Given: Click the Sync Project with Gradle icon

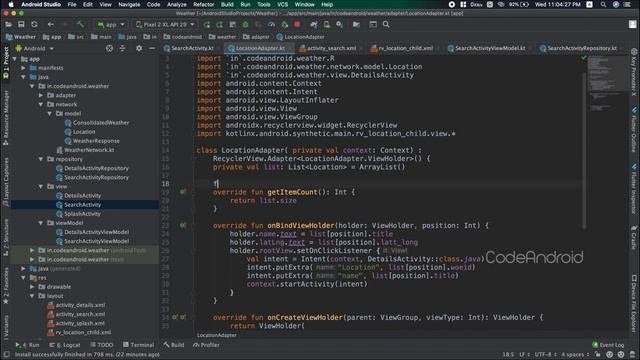Looking at the screenshot, I should 313,24.
